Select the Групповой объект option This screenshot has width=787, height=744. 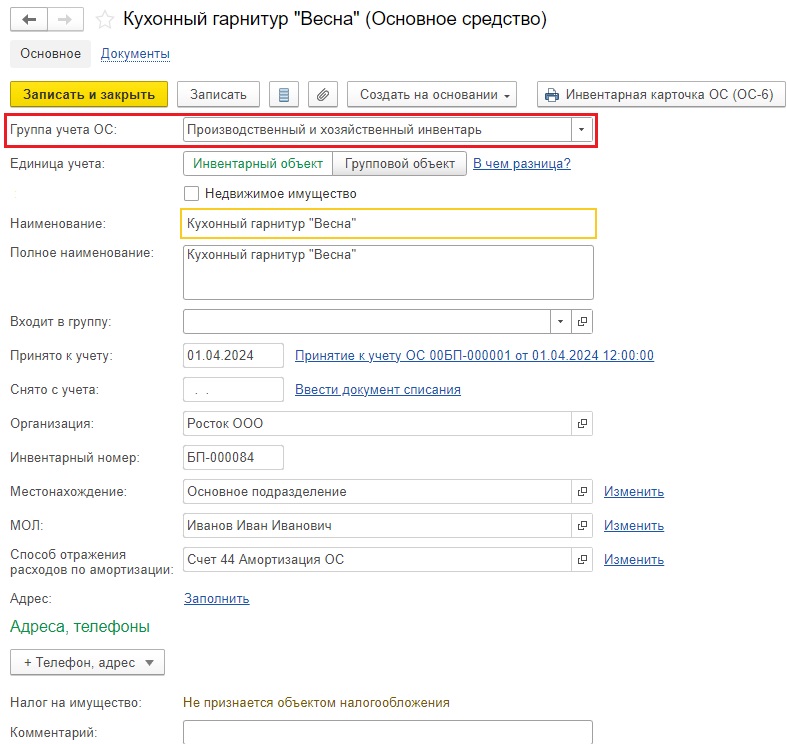coord(400,164)
